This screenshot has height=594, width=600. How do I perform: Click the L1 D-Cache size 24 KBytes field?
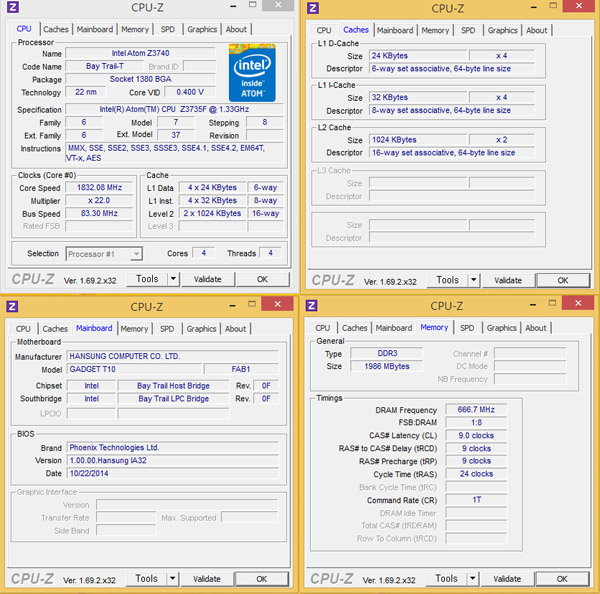pyautogui.click(x=418, y=55)
